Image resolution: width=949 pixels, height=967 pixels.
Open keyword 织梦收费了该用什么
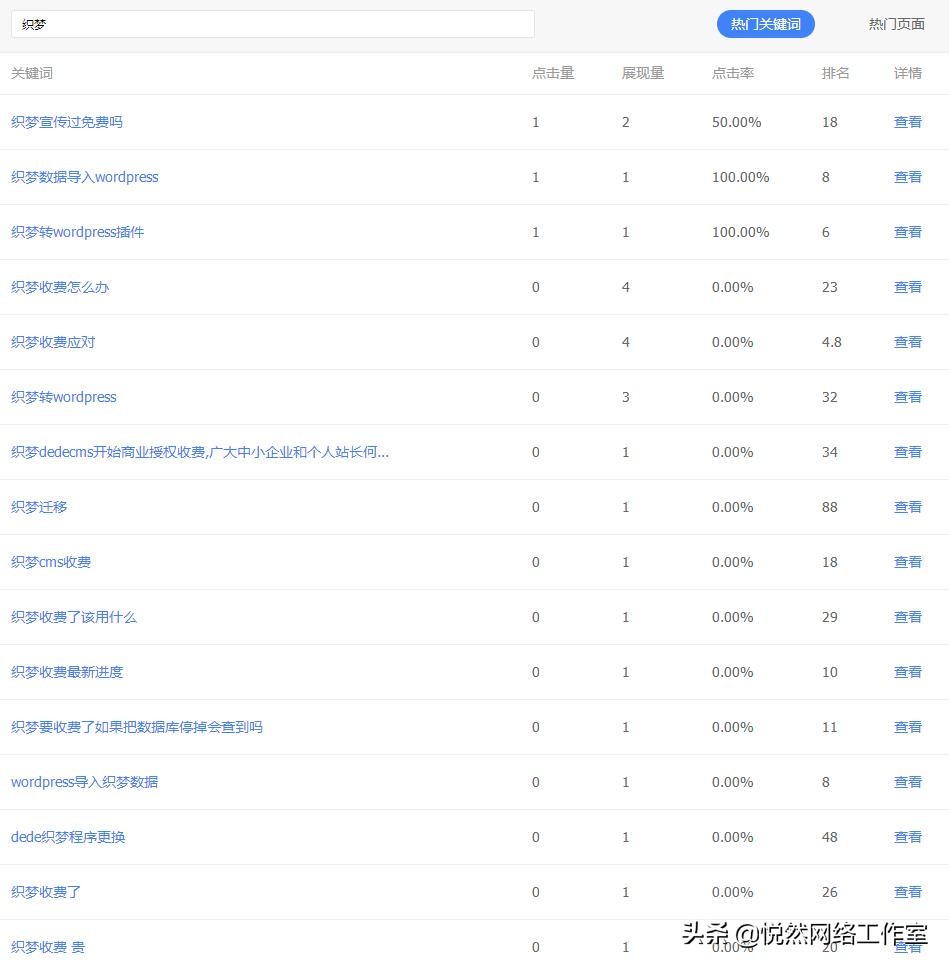73,617
